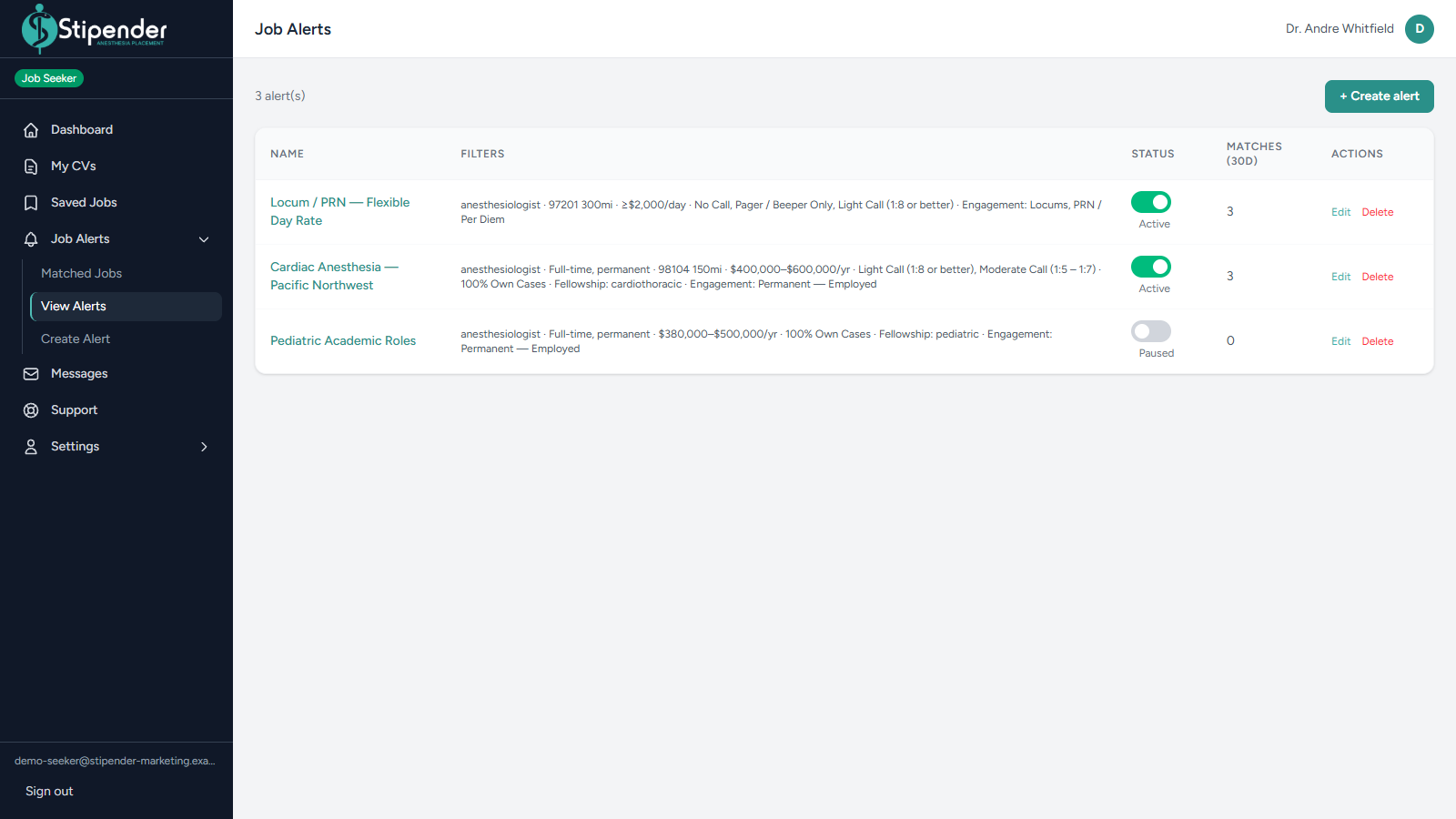Click the Locum alert filters text
1456x819 pixels.
(781, 212)
